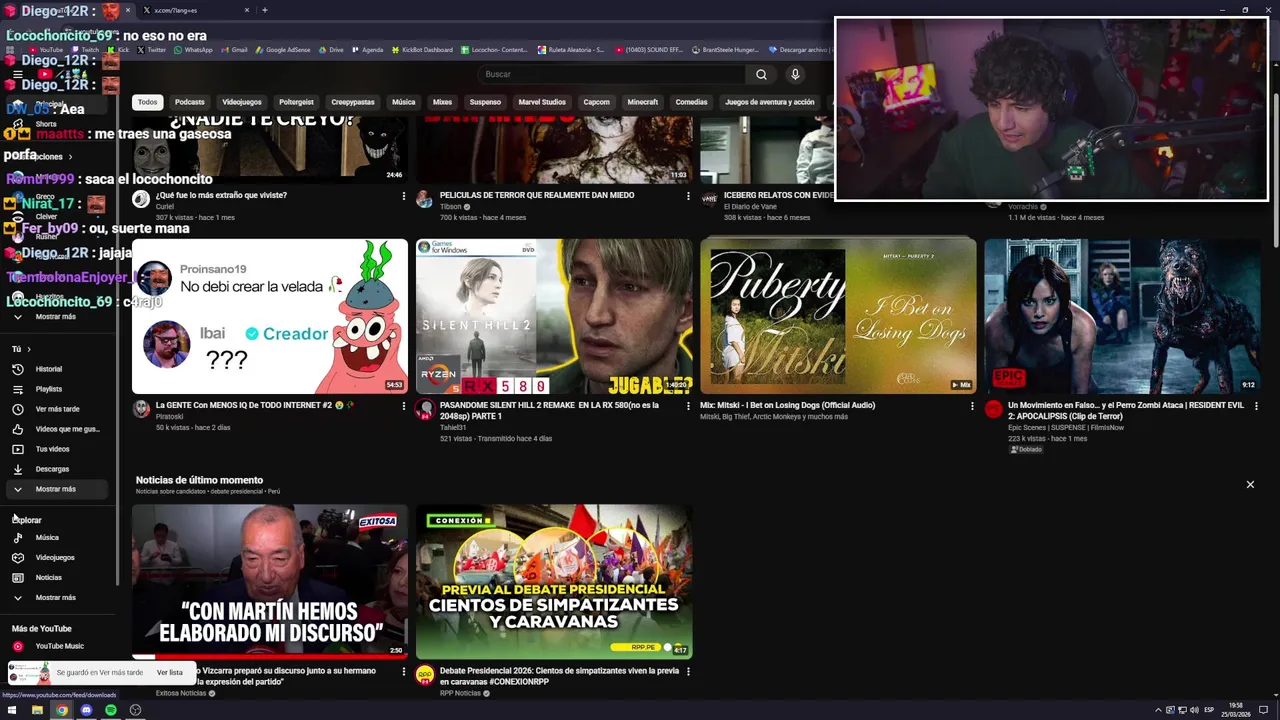Open Descargas in the sidebar
The height and width of the screenshot is (720, 1280).
pos(52,469)
